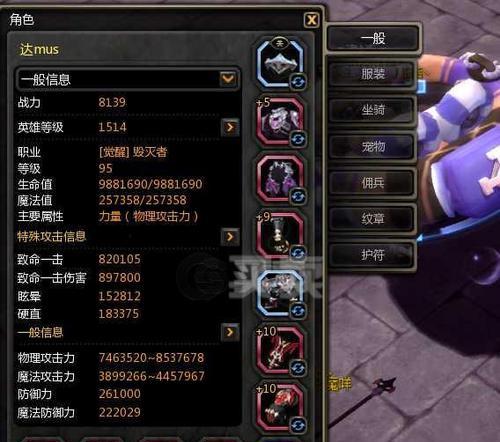Screen dimensions: 500x442
Task: Click the first +10 red weapon slot
Action: pyautogui.click(x=280, y=350)
